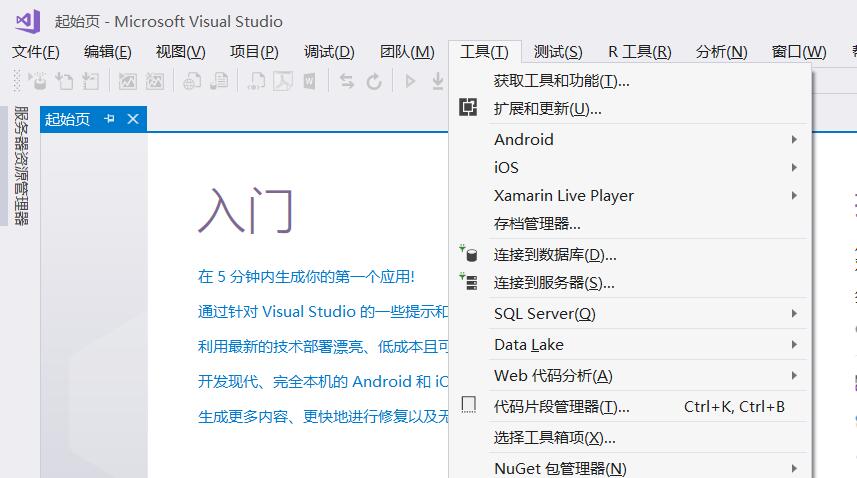Select NuGet 包管理器(N) entry

click(x=630, y=467)
